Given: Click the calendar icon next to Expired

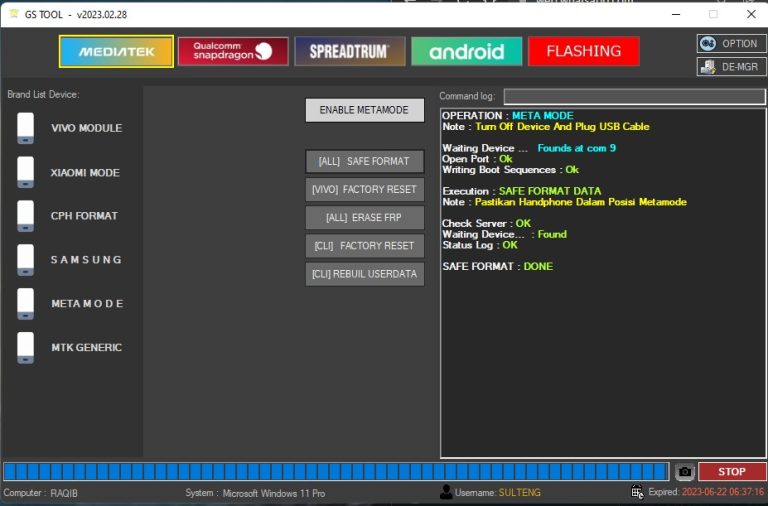Looking at the screenshot, I should click(x=637, y=491).
